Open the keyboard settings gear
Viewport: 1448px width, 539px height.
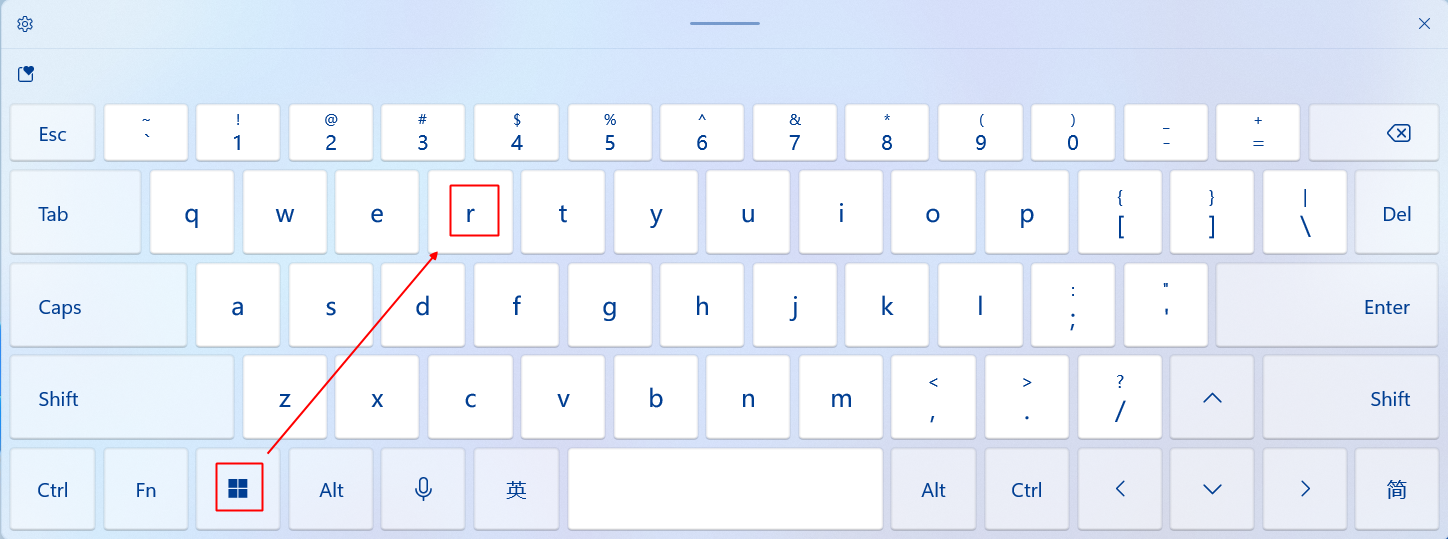click(x=25, y=23)
